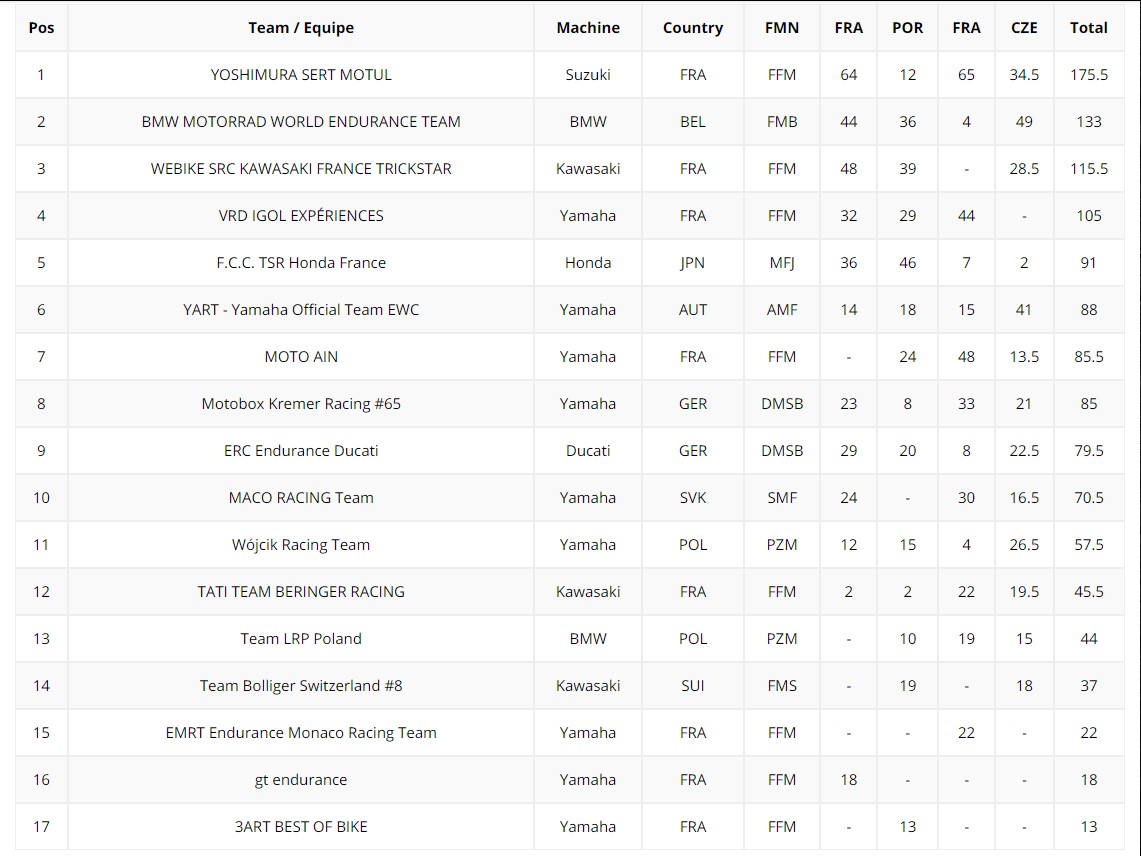Click the FMN column header
The image size is (1141, 856).
[782, 28]
